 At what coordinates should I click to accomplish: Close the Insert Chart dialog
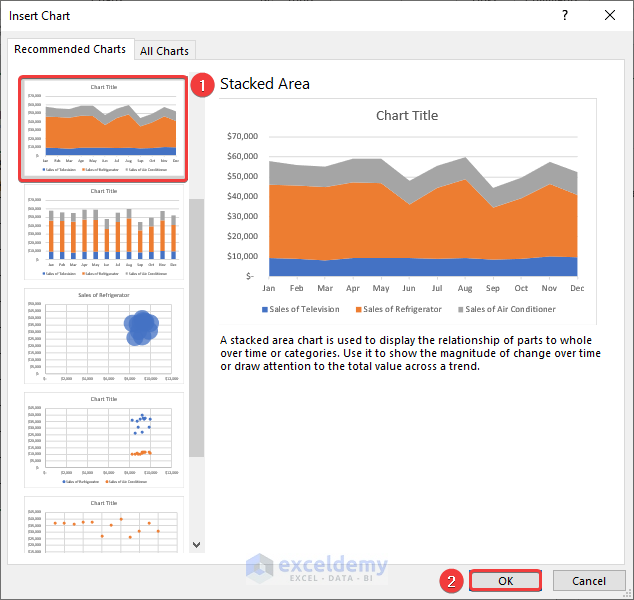coord(610,16)
